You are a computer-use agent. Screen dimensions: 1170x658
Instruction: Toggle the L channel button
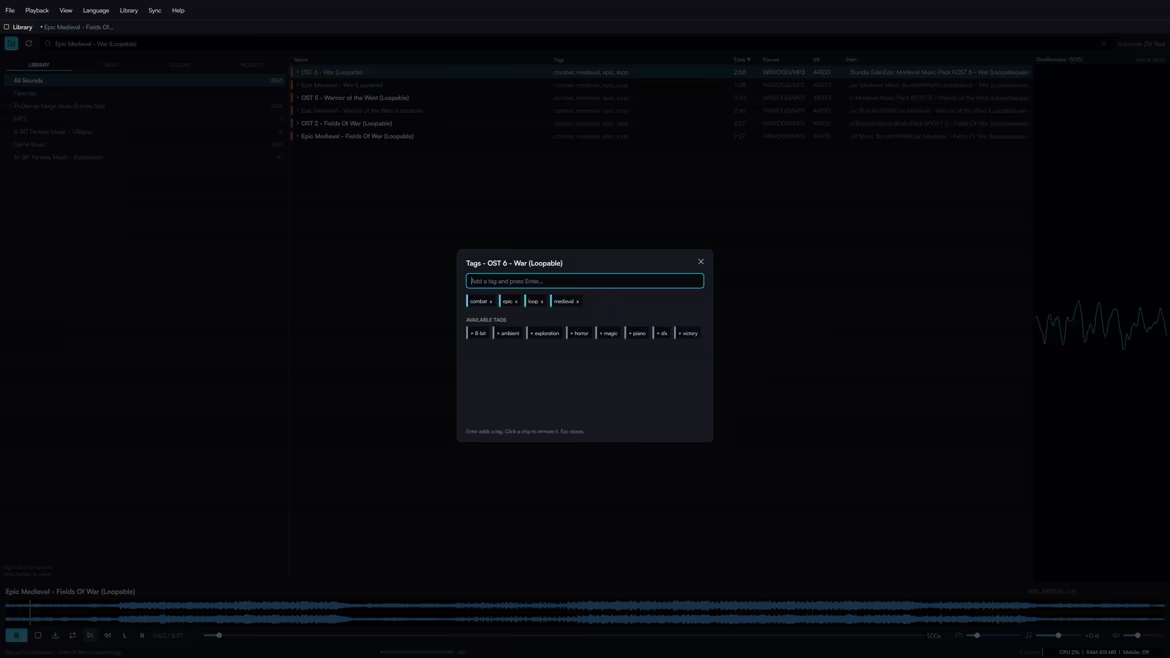click(x=125, y=636)
